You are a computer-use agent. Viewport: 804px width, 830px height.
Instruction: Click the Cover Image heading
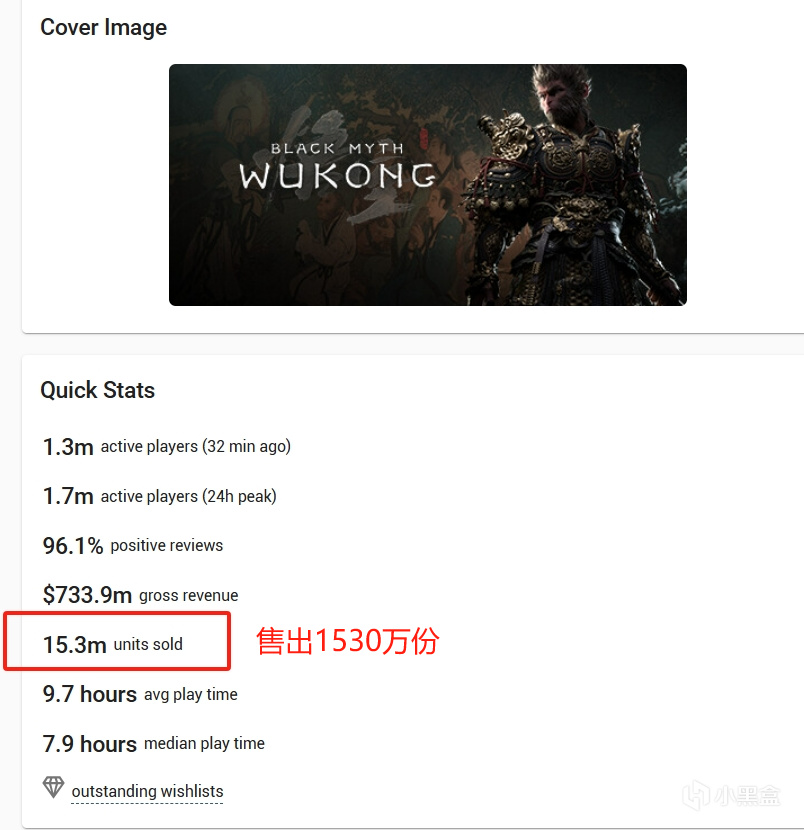coord(104,28)
